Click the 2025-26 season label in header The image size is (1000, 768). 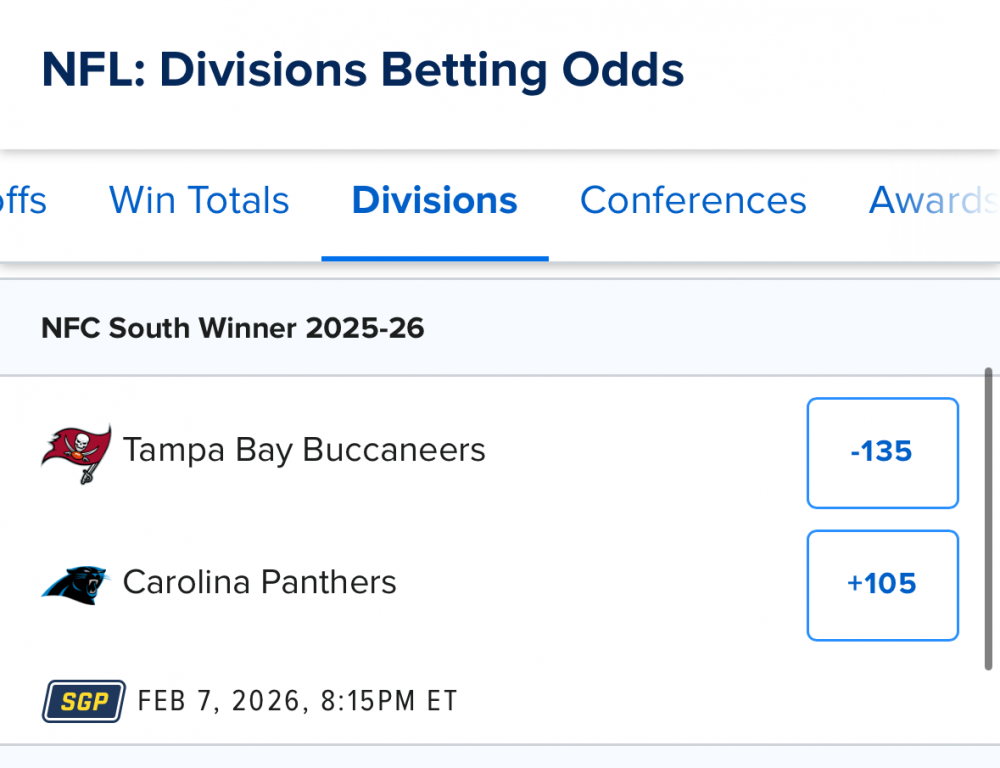(367, 328)
